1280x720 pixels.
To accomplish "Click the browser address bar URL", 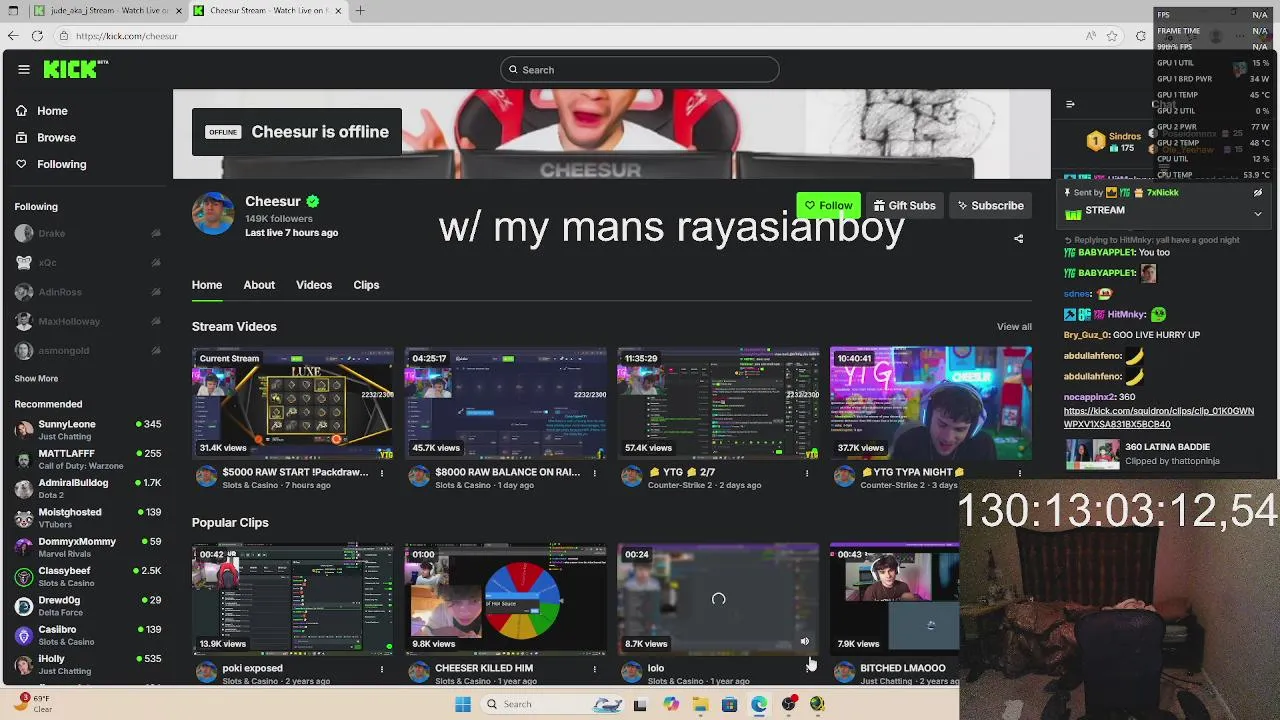I will click(126, 36).
